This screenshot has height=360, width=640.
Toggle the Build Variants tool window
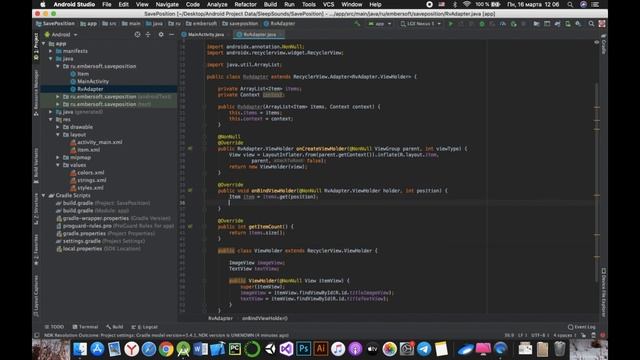(x=36, y=166)
